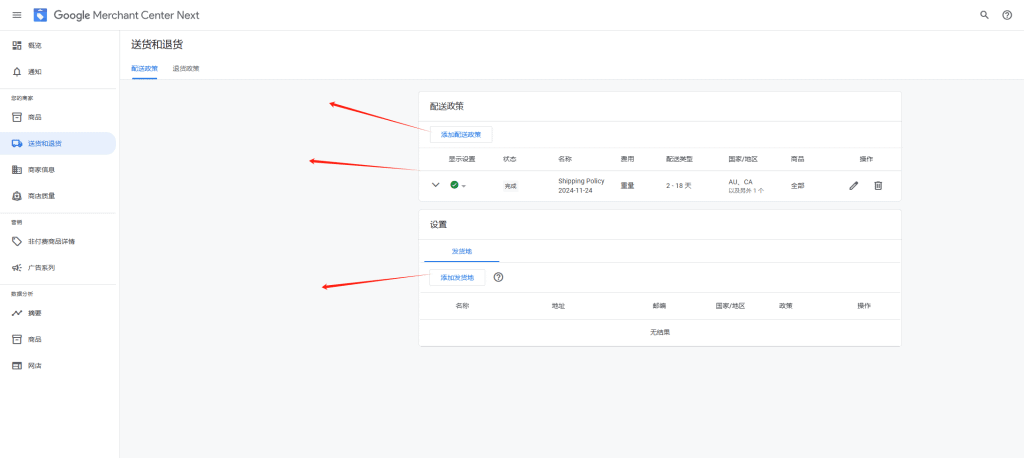Open the hamburger main menu
The image size is (1024, 458).
[x=17, y=15]
